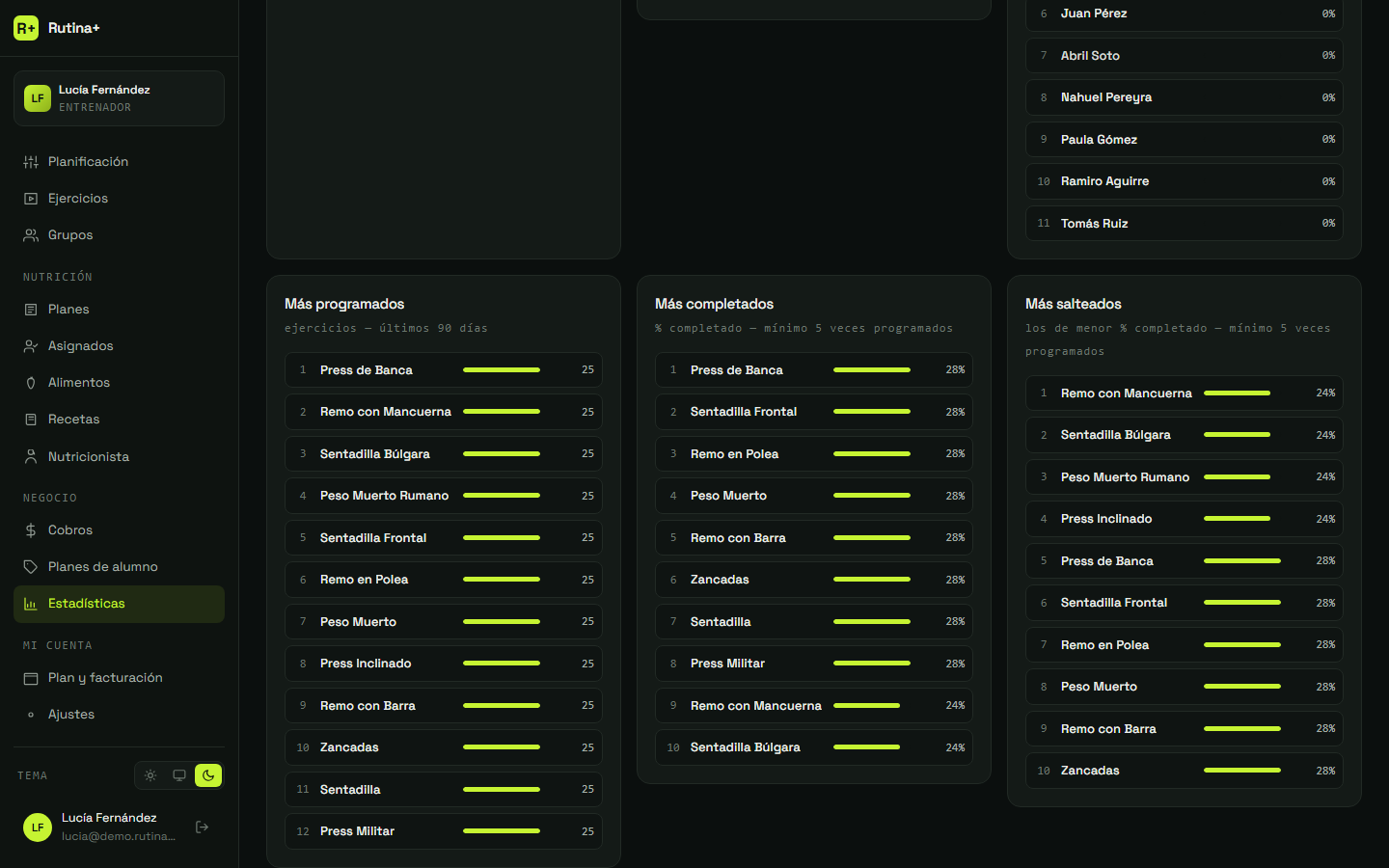Click the Rutina+ logo icon
Screen dimensions: 1389x868
point(26,28)
